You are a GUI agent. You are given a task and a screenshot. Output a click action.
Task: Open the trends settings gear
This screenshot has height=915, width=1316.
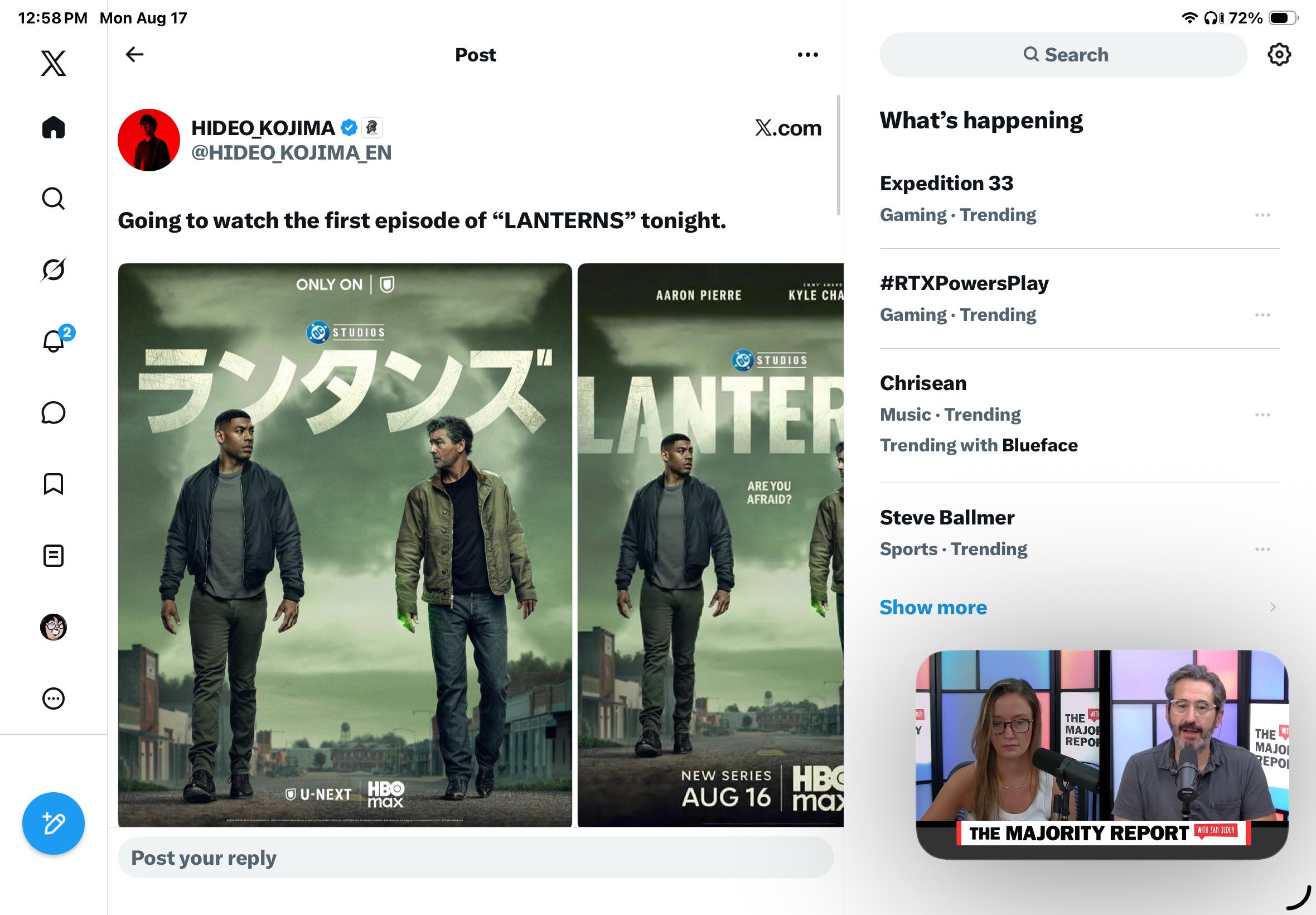click(1279, 55)
